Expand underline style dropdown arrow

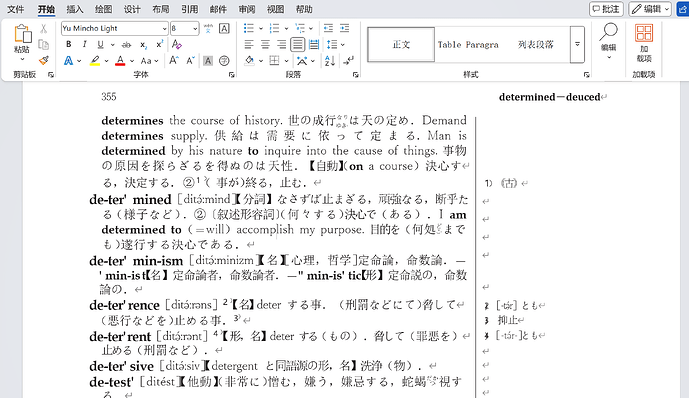pos(112,45)
